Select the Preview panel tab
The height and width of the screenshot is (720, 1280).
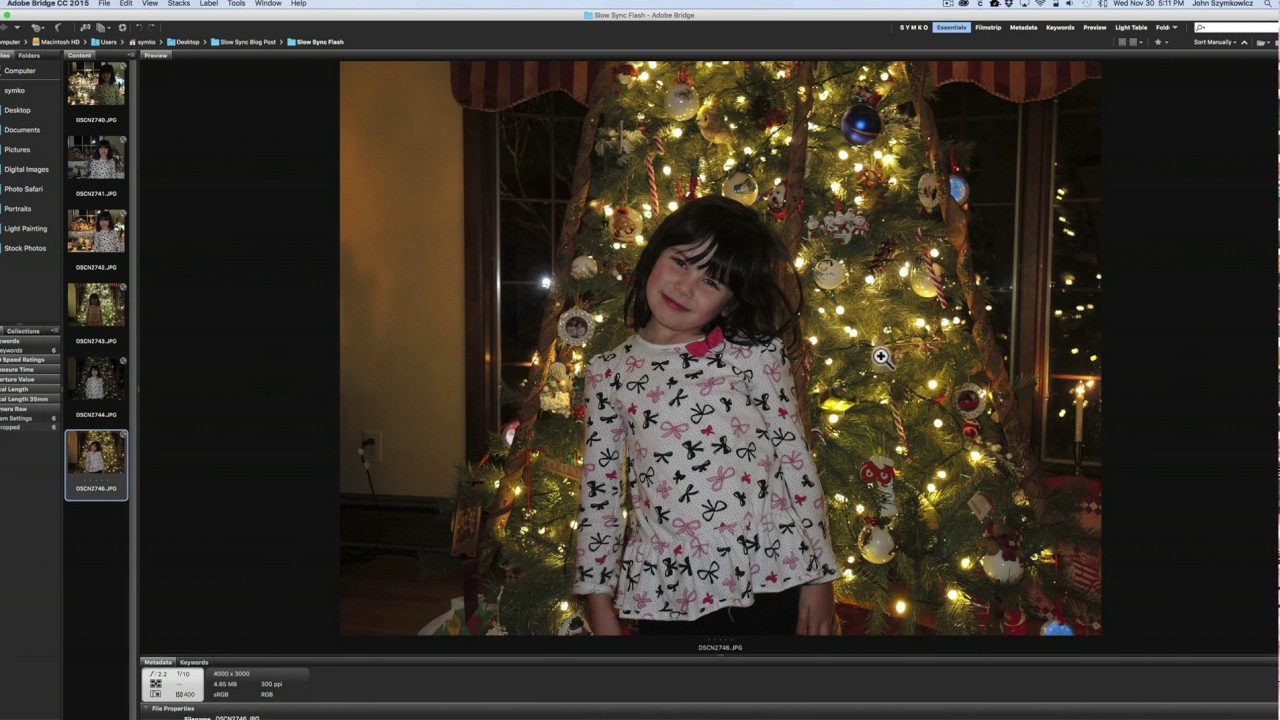tap(155, 55)
